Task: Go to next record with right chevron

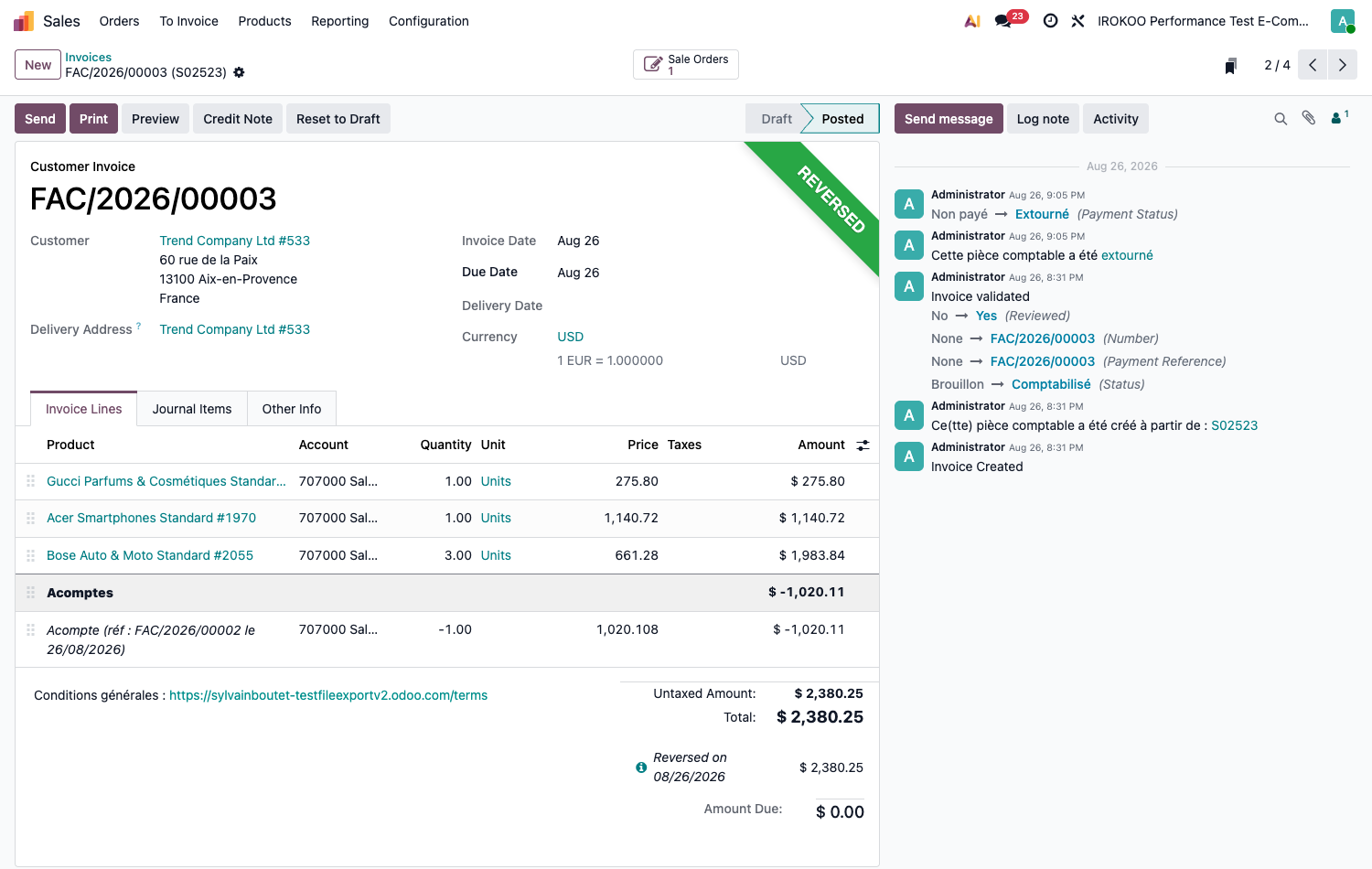Action: [1343, 65]
